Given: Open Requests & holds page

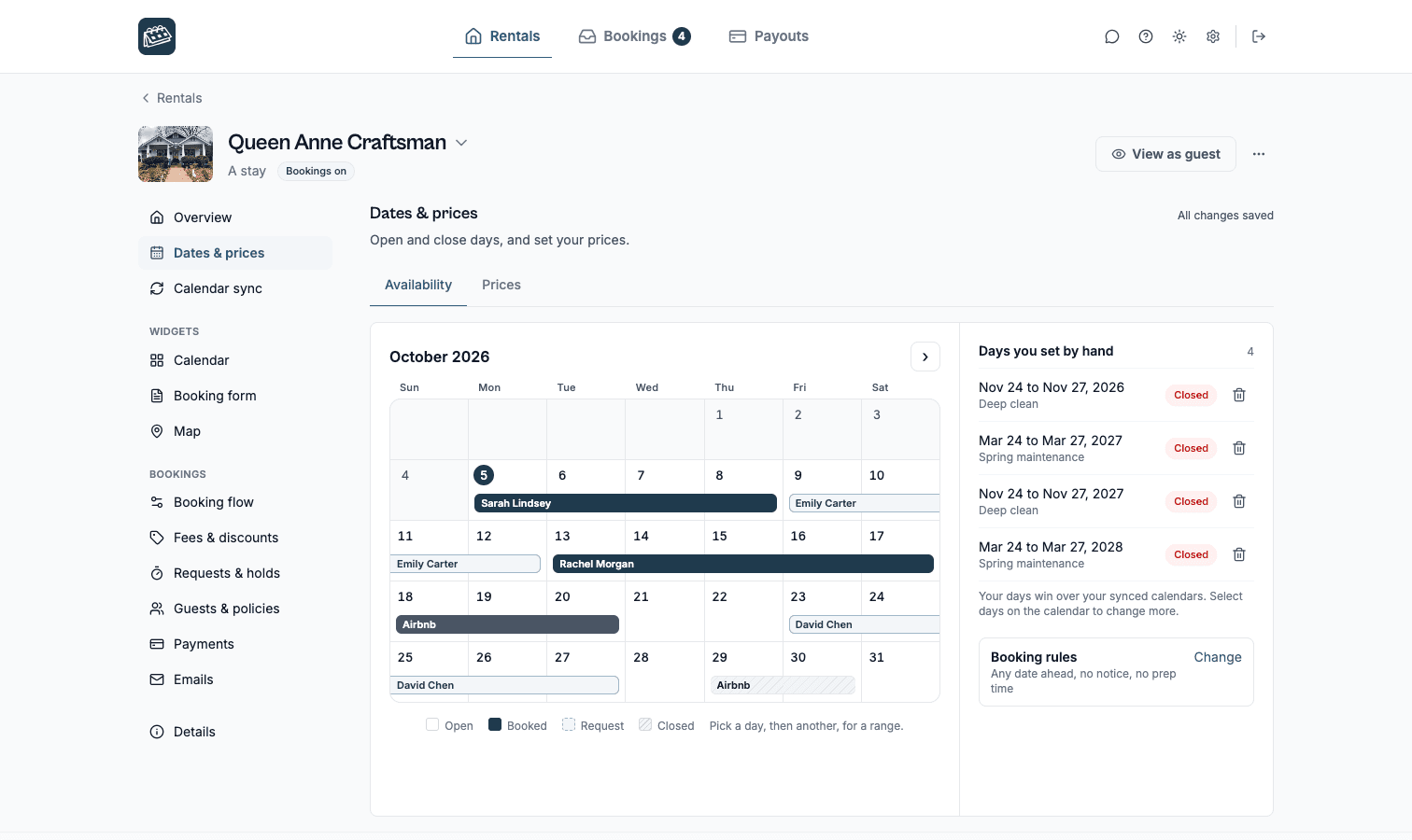Looking at the screenshot, I should click(x=235, y=573).
